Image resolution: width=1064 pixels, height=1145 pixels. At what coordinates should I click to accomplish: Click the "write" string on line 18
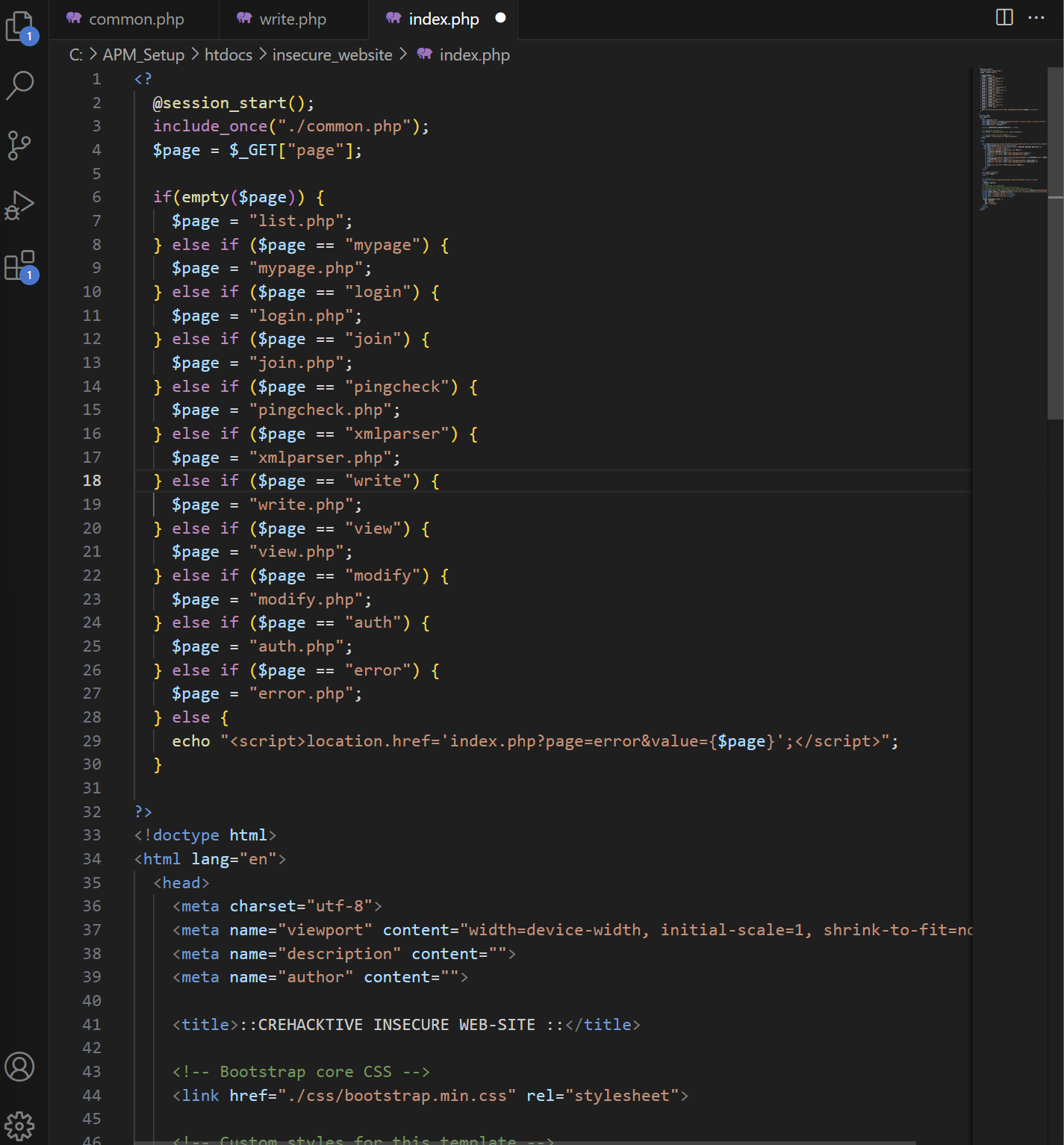coord(377,481)
